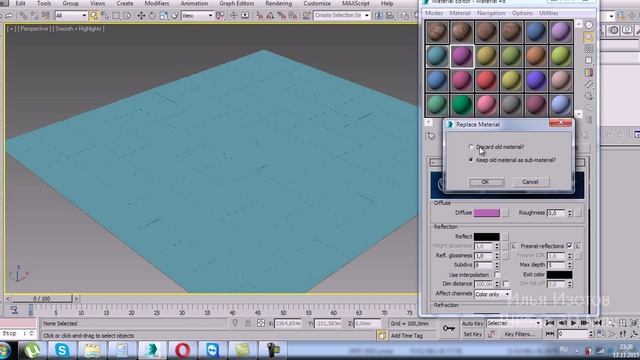Viewport: 640px width, 360px height.
Task: Toggle the Window/Crossing selection icon
Action: point(127,16)
